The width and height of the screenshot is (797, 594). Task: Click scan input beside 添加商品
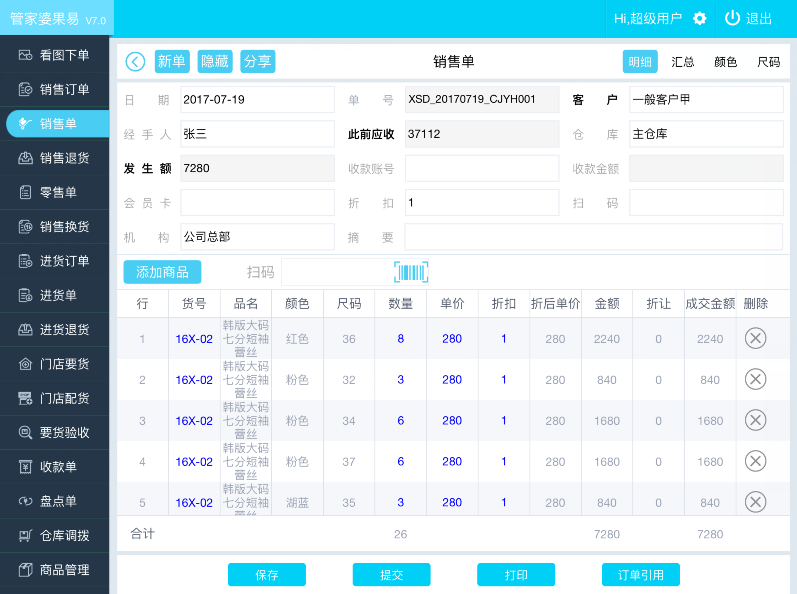click(x=355, y=272)
